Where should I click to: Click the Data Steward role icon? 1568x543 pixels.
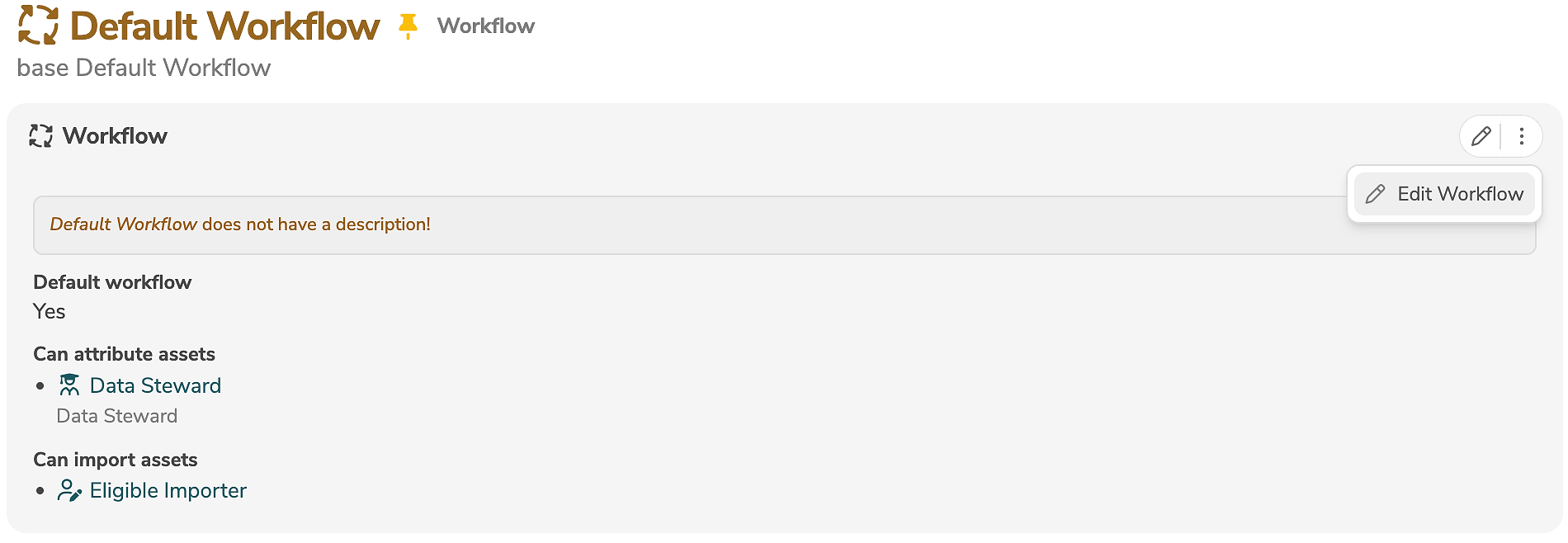pos(69,385)
